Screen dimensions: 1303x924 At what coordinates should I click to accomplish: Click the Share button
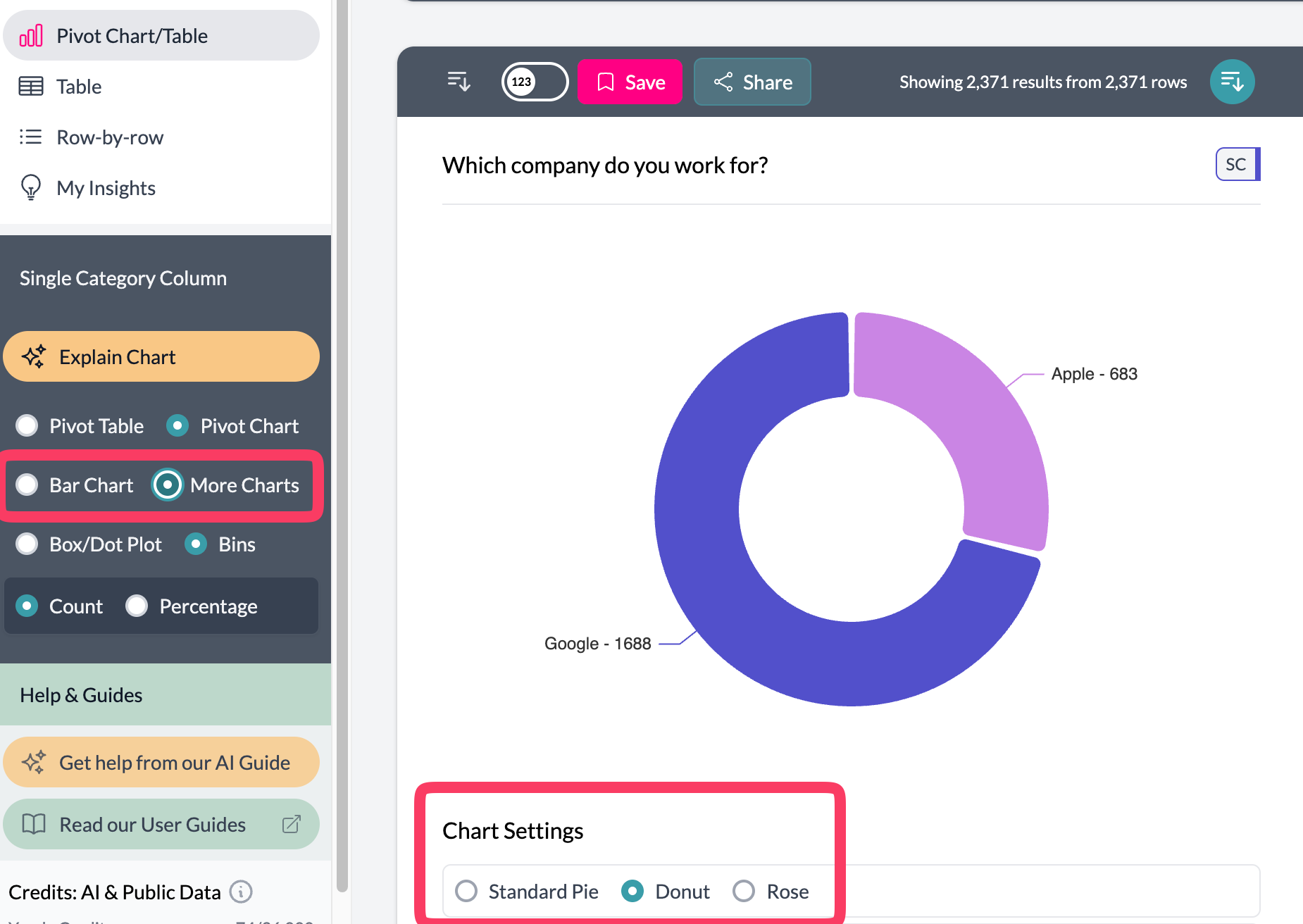click(x=752, y=82)
